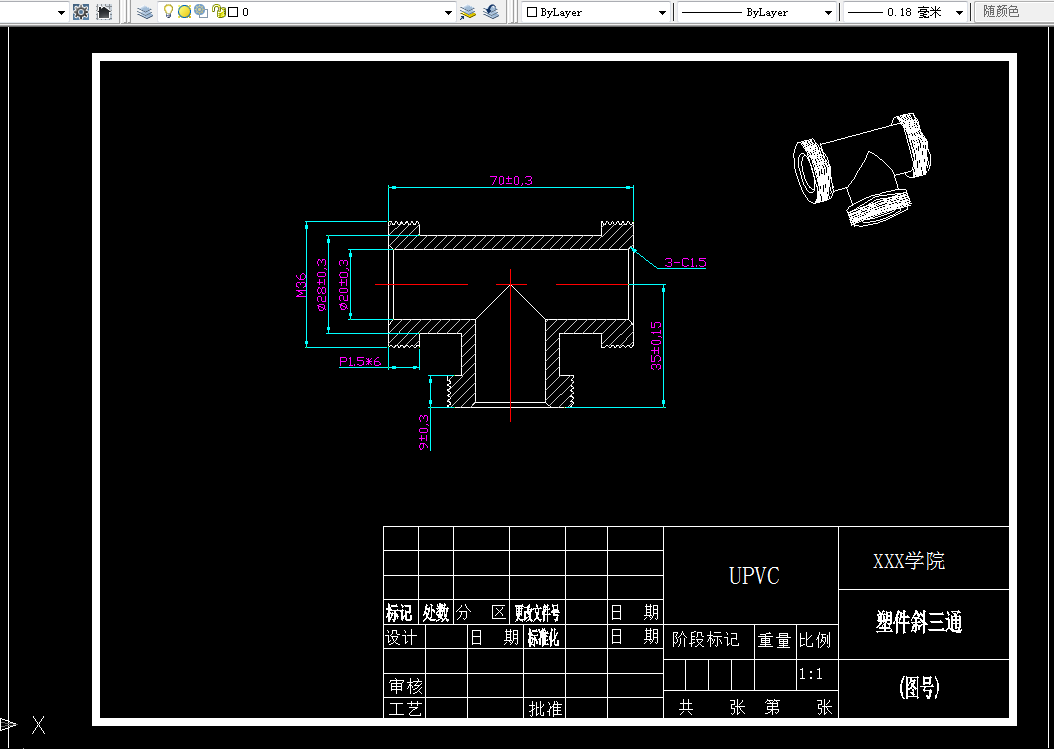Click the 批准 cell in title block
The width and height of the screenshot is (1054, 749).
pos(545,709)
